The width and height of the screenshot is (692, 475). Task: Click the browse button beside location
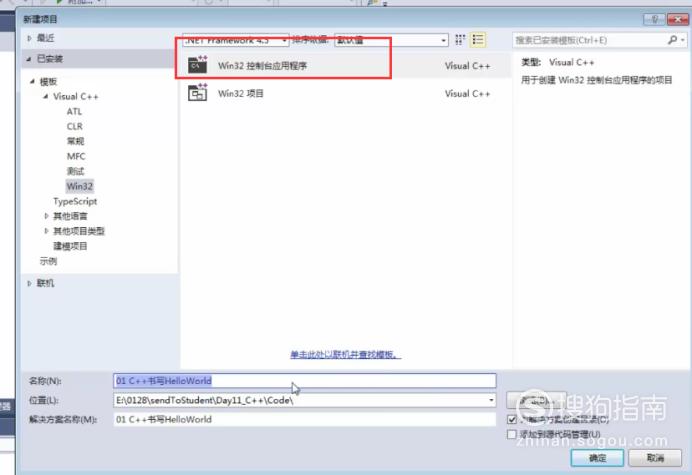coord(536,400)
